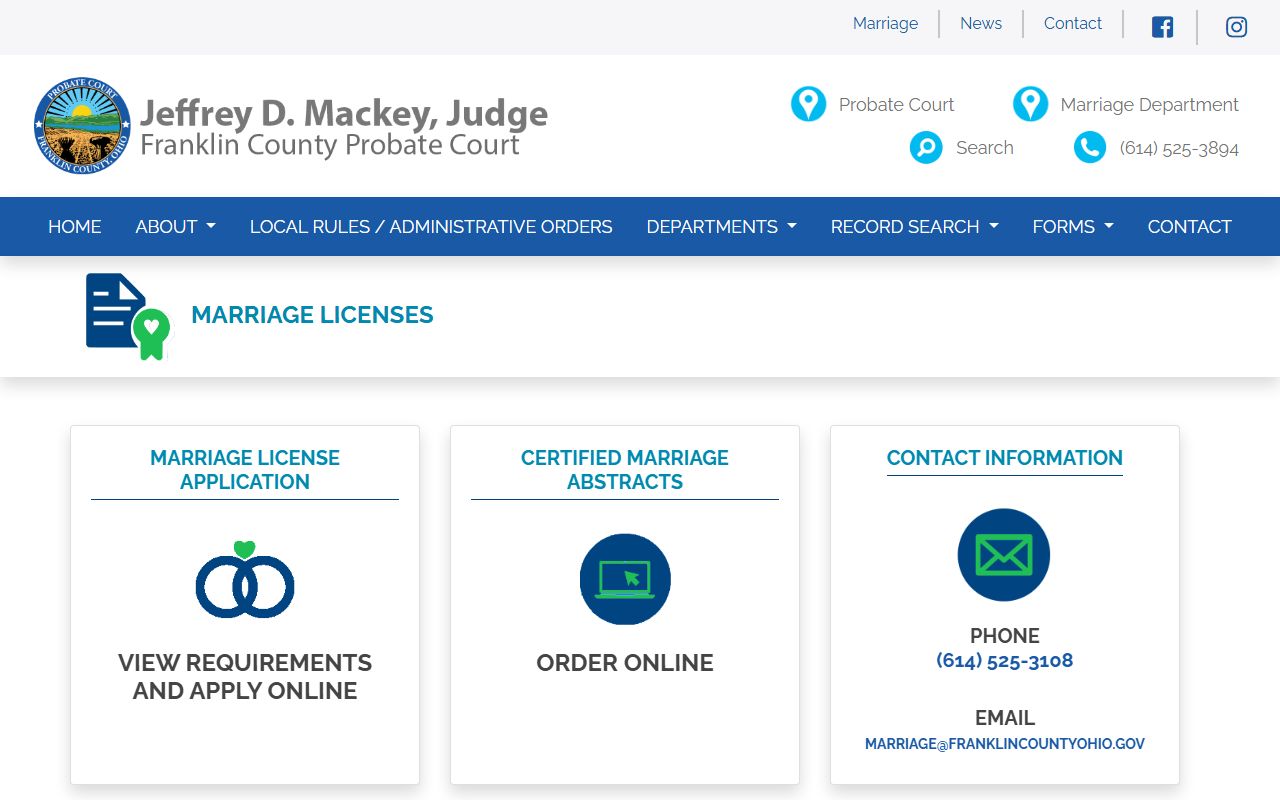Expand the ABOUT dropdown menu
The height and width of the screenshot is (800, 1280).
coord(176,227)
